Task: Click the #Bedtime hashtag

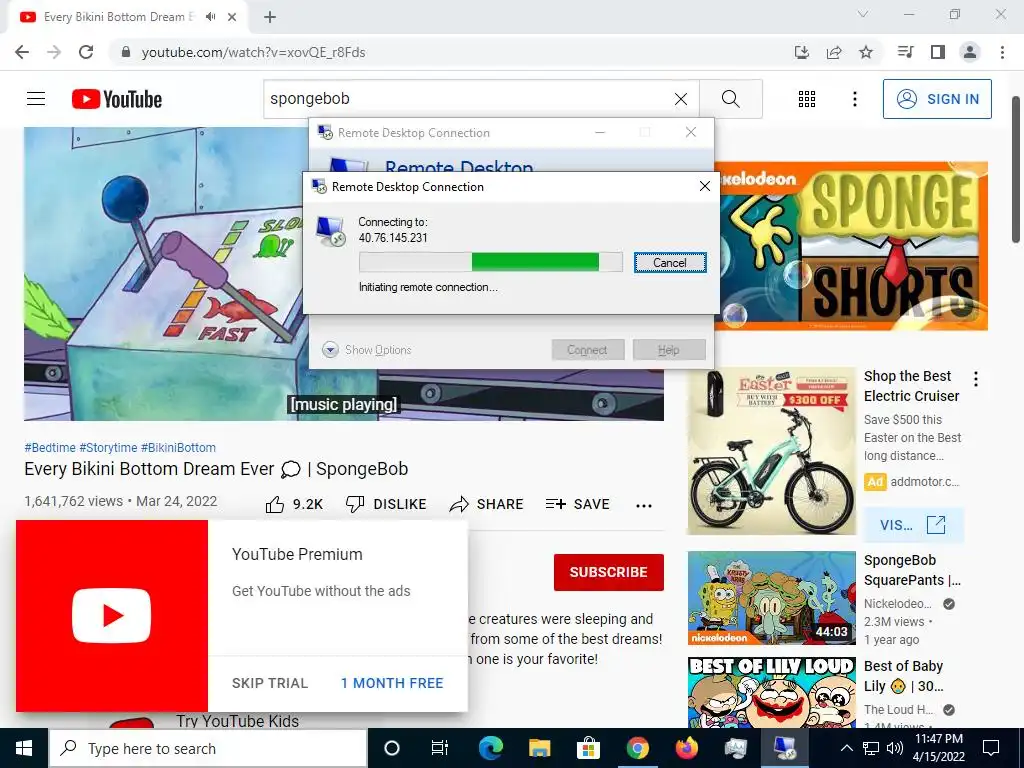Action: [x=50, y=447]
